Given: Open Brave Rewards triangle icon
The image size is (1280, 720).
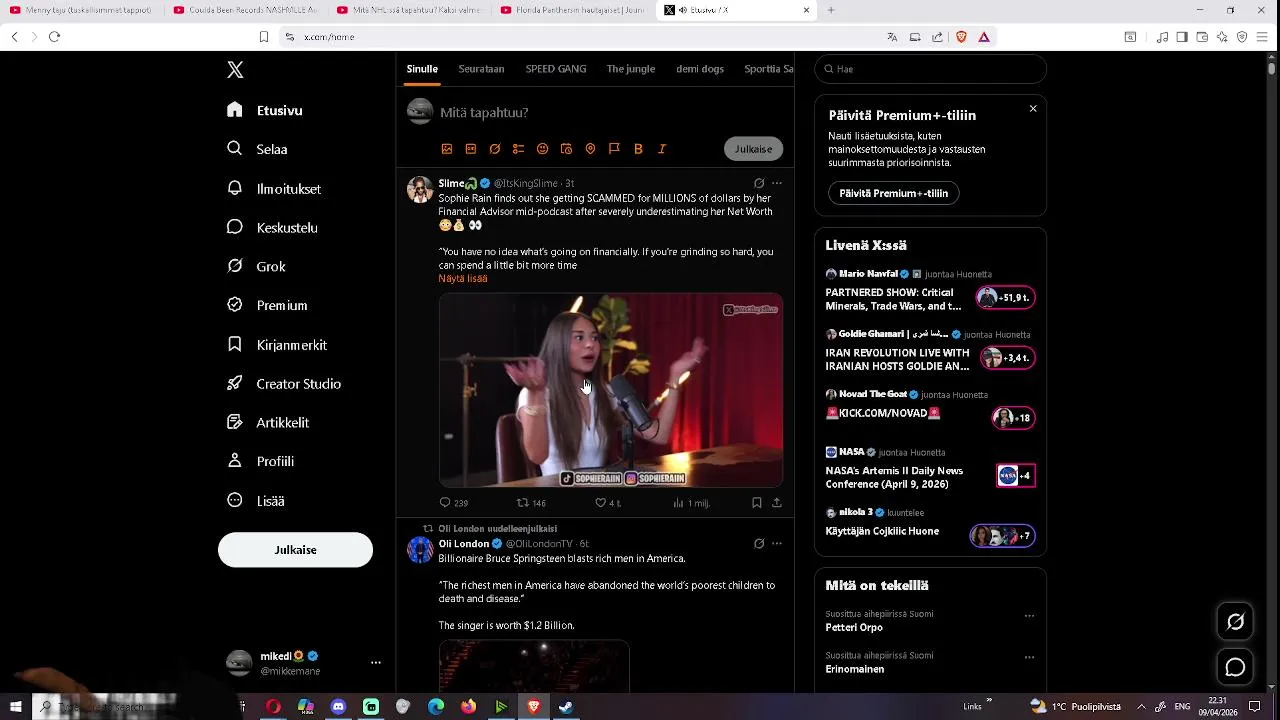Looking at the screenshot, I should click(x=984, y=37).
